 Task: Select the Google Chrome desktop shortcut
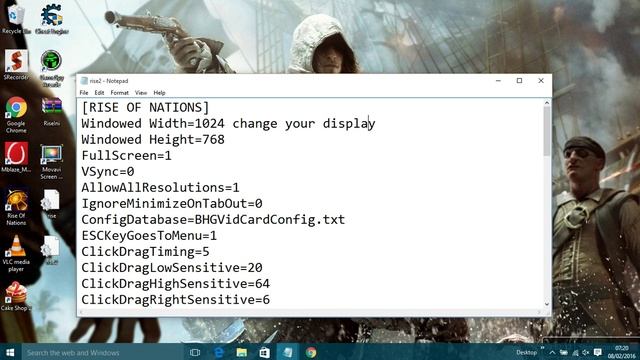(16, 115)
